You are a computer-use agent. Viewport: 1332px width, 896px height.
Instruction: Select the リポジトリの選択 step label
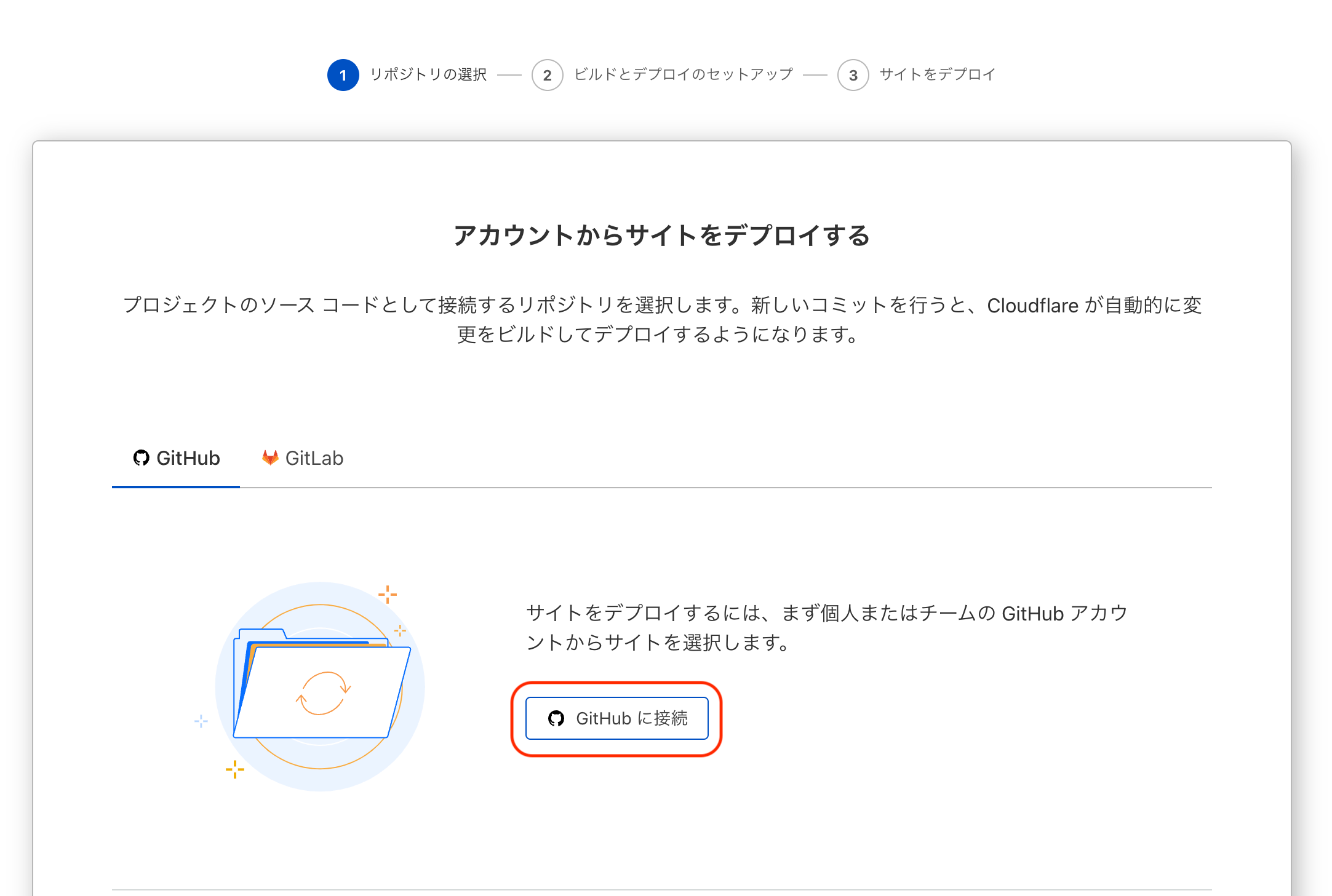coord(428,74)
